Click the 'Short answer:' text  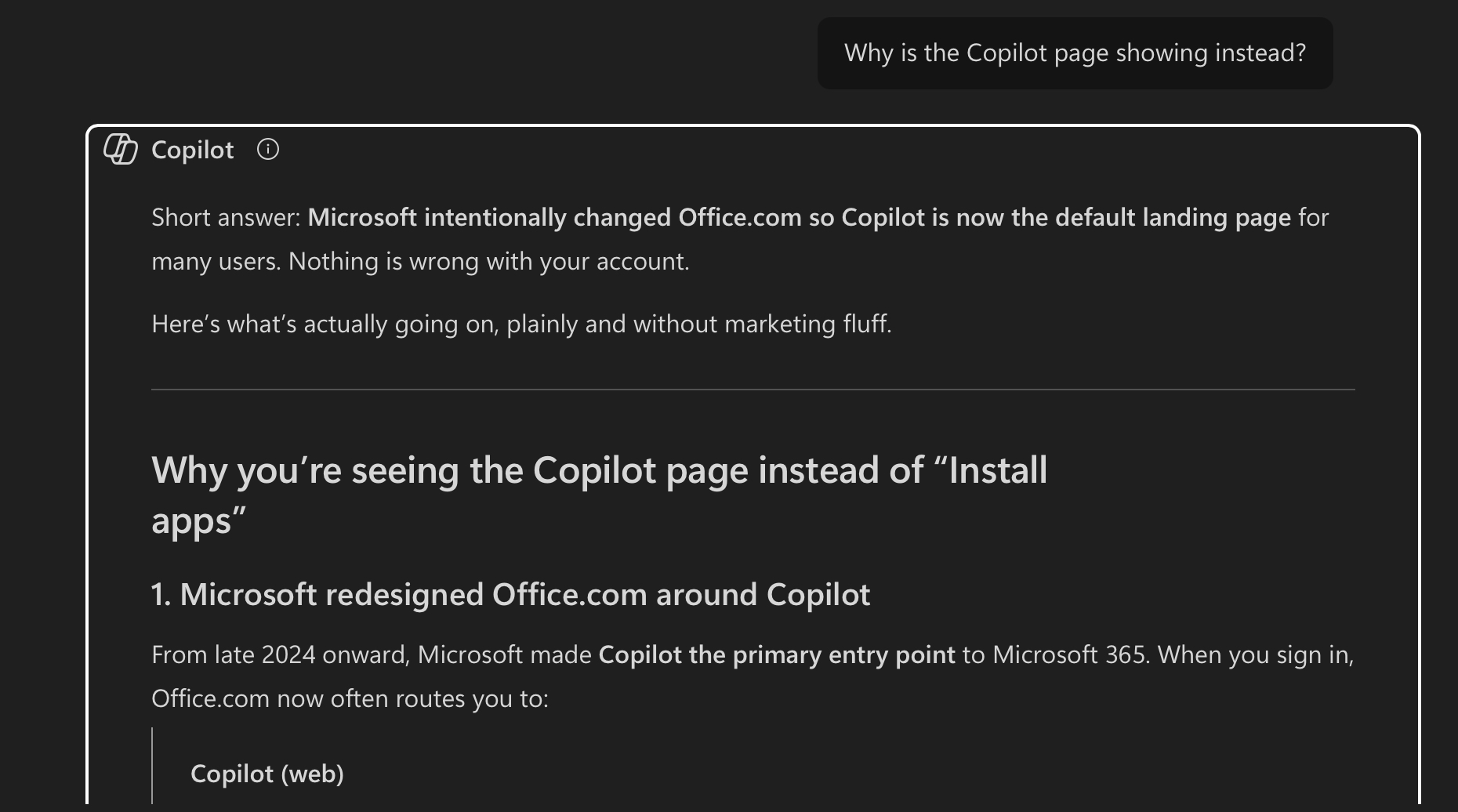click(x=226, y=217)
